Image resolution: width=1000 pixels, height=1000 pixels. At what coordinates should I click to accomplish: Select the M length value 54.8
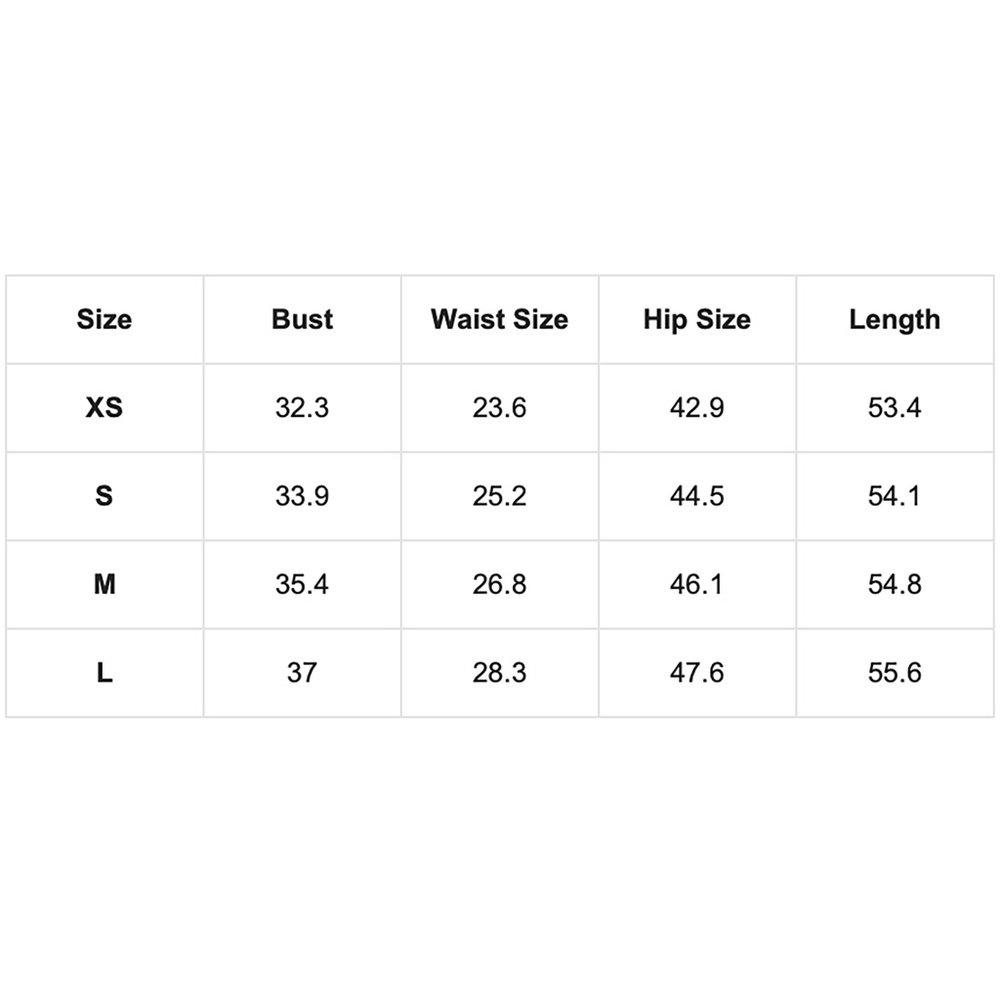[895, 584]
